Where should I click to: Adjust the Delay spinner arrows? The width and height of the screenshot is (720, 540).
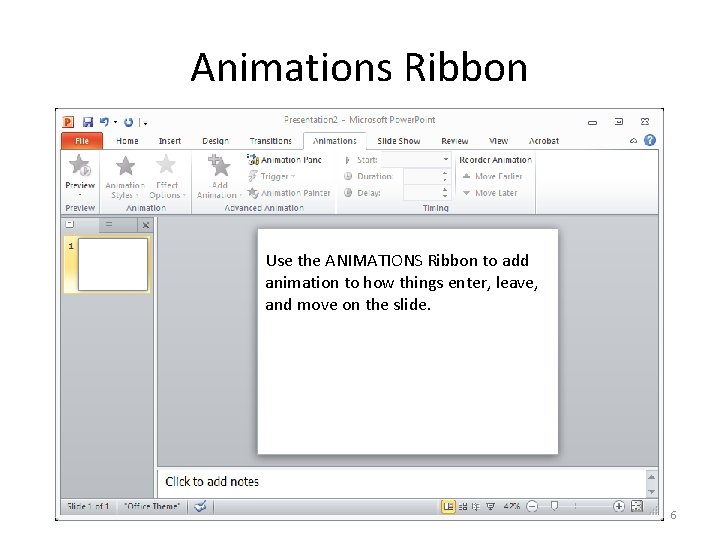point(445,193)
